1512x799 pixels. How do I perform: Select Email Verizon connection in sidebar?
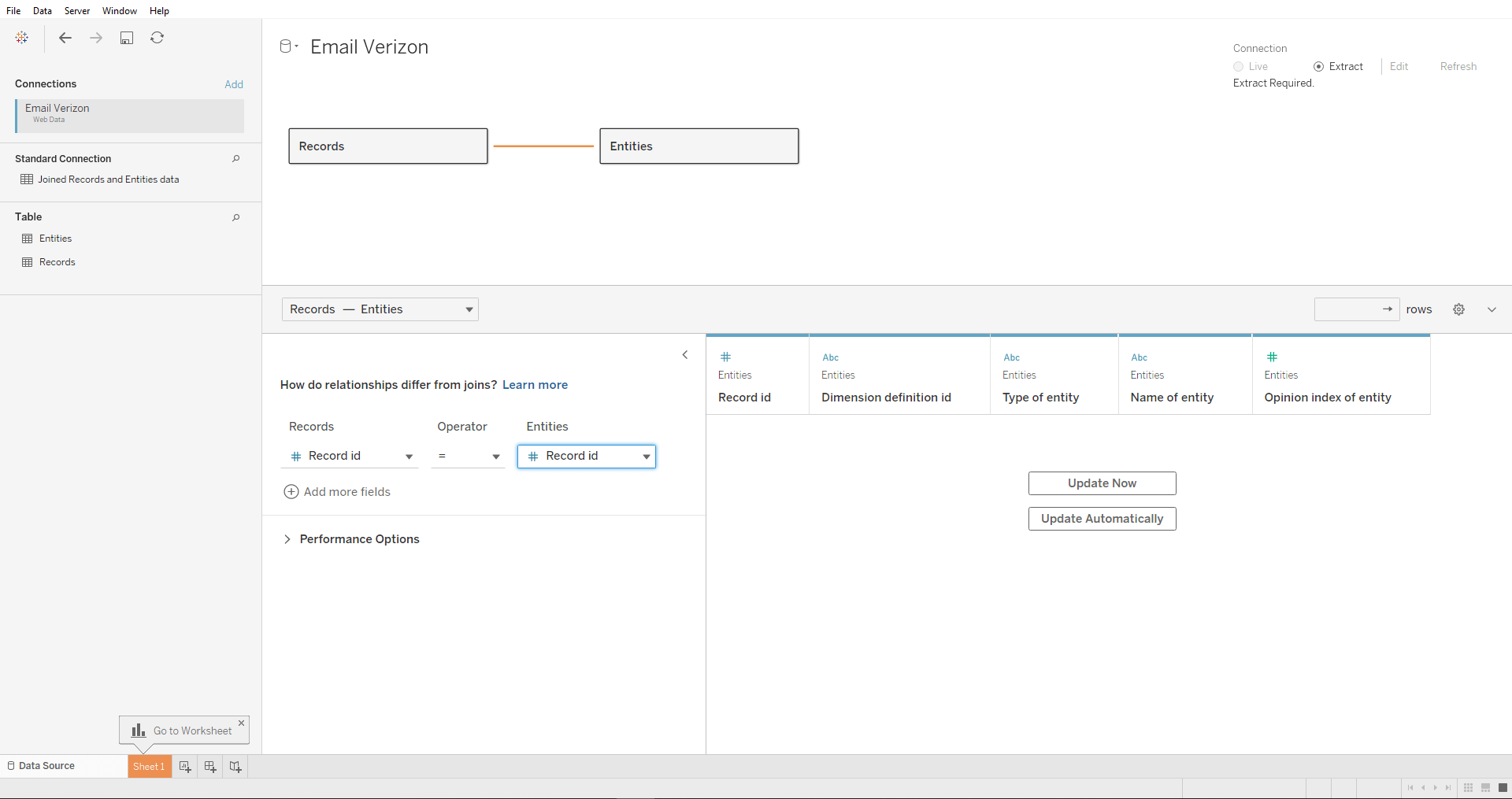click(x=130, y=116)
